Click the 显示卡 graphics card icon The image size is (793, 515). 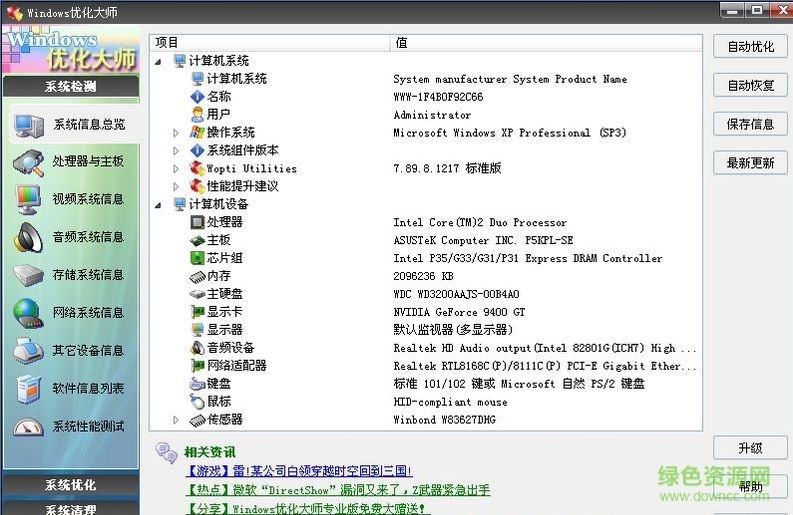[x=197, y=312]
